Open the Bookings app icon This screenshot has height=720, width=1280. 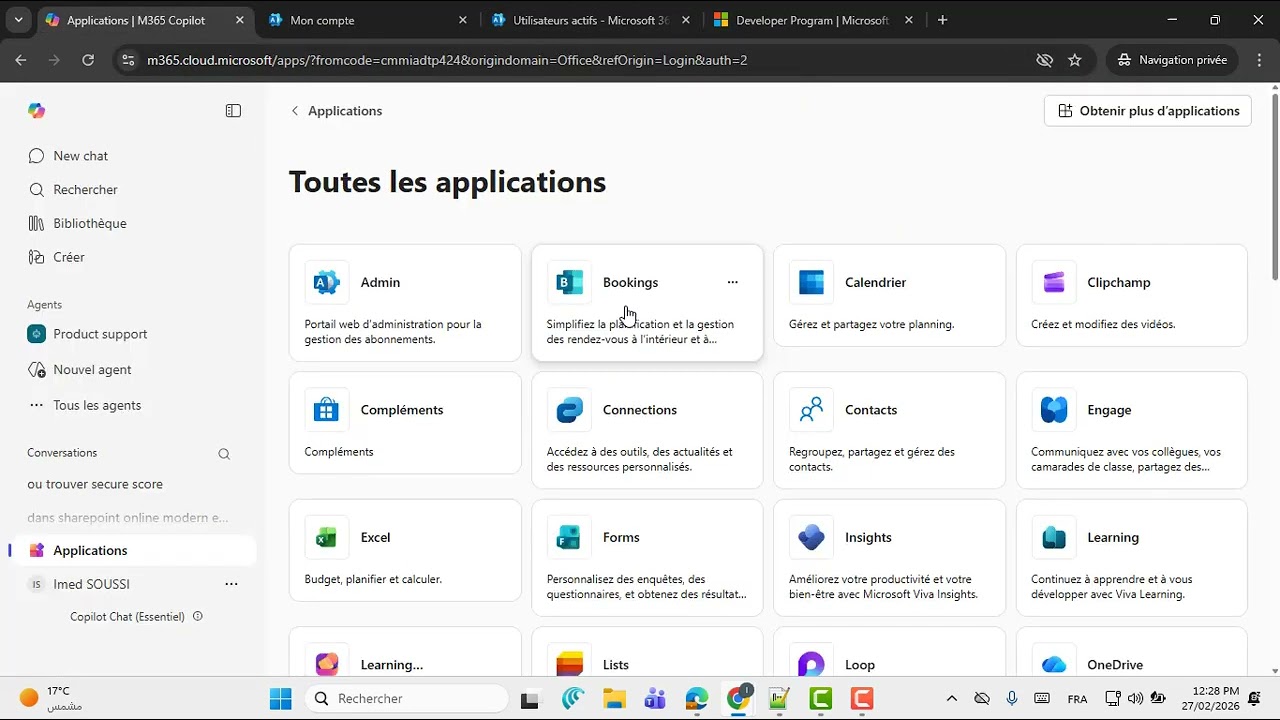pyautogui.click(x=569, y=282)
